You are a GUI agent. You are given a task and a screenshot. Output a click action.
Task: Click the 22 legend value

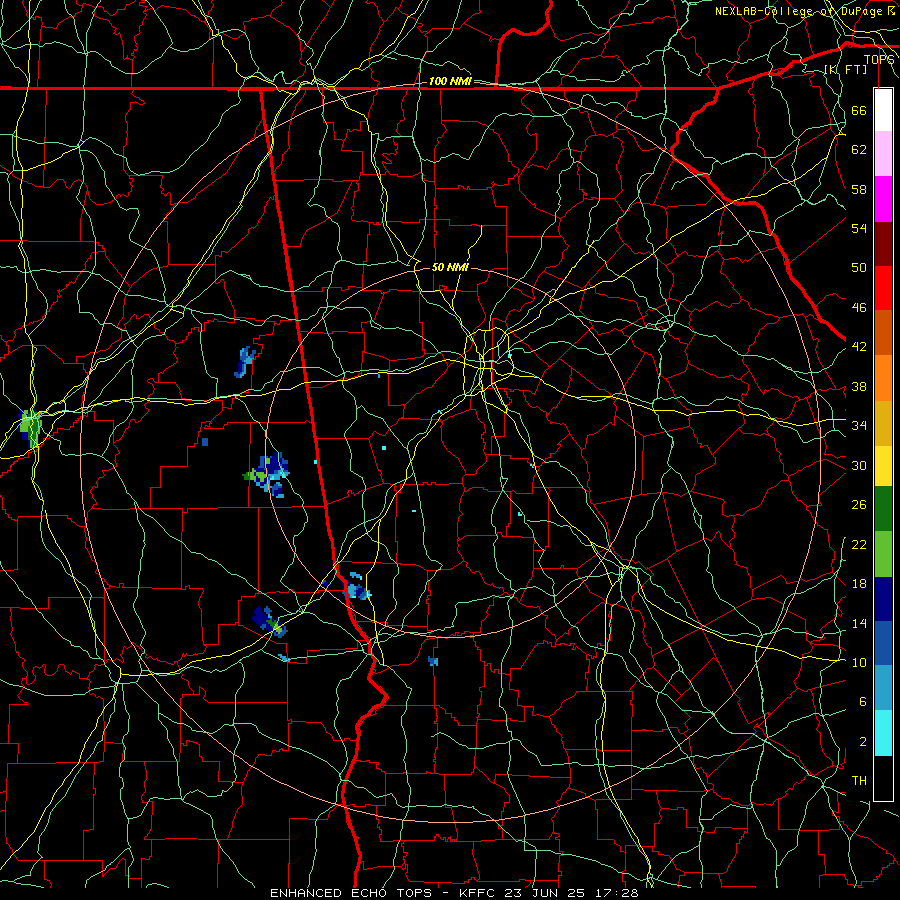[x=859, y=544]
